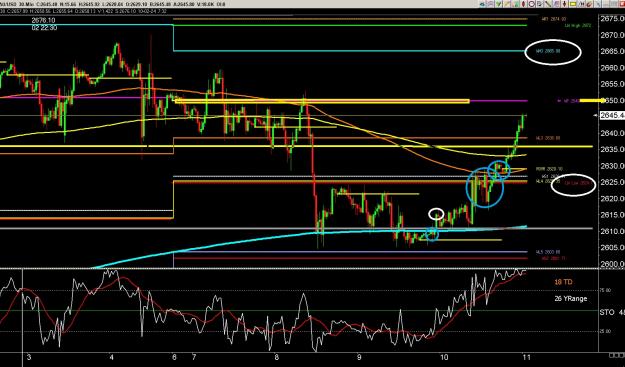625x367 pixels.
Task: Click date label 10 on time axis
Action: click(x=444, y=357)
